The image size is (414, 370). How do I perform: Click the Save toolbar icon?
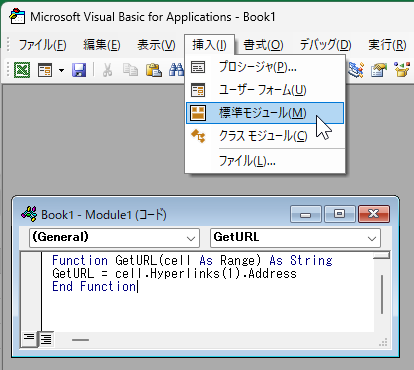point(79,70)
